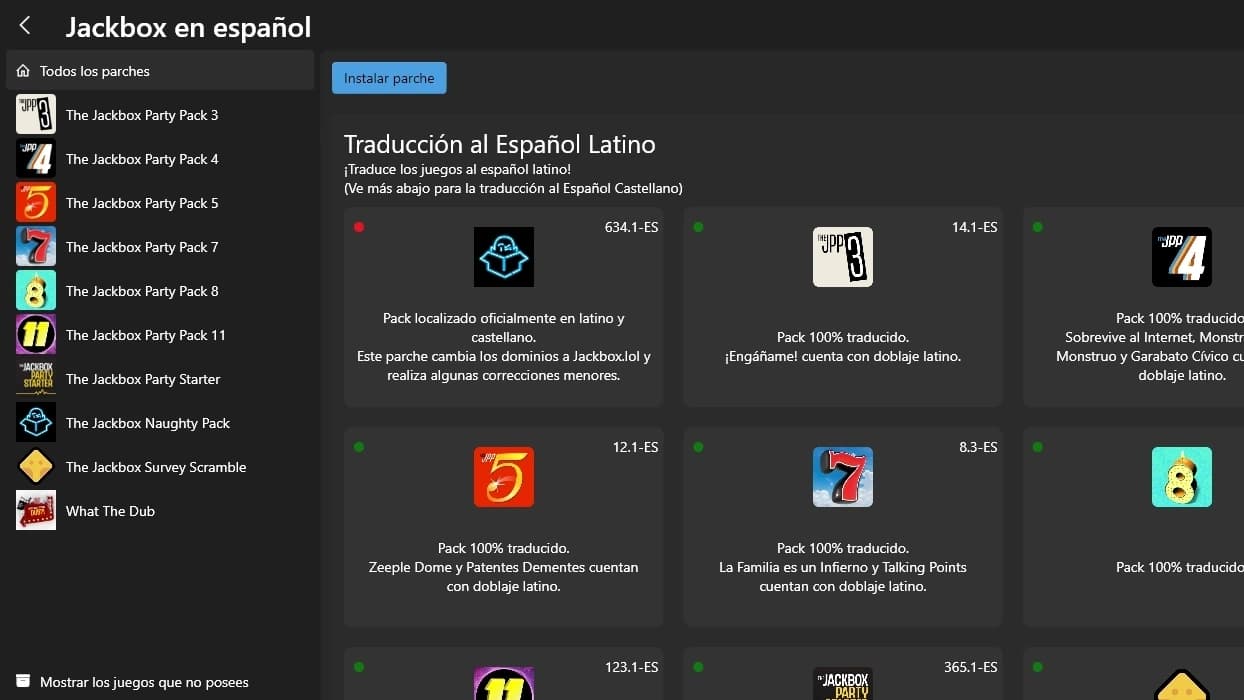
Task: Click version label 8.3-ES
Action: [x=978, y=447]
